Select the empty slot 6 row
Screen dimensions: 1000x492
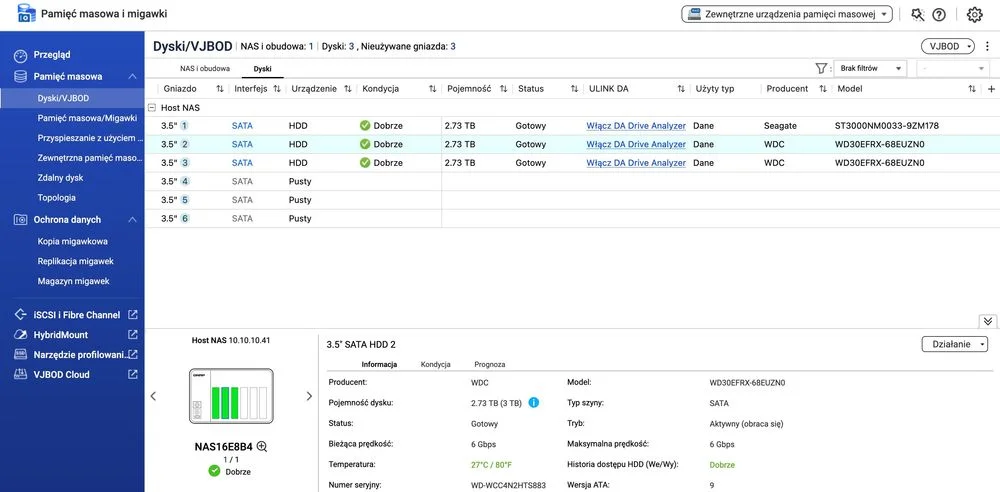click(x=572, y=218)
